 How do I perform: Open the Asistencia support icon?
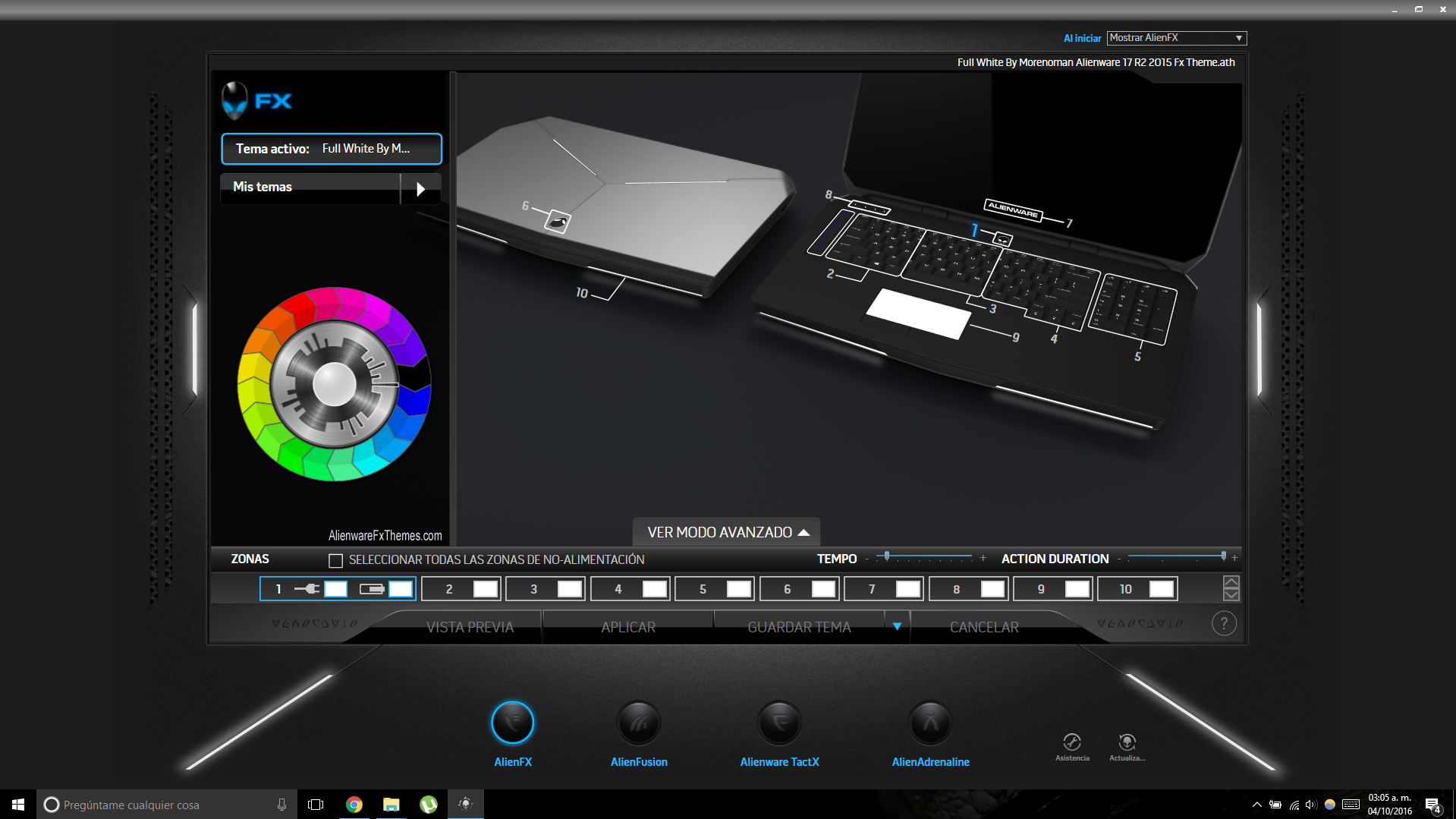tap(1072, 742)
